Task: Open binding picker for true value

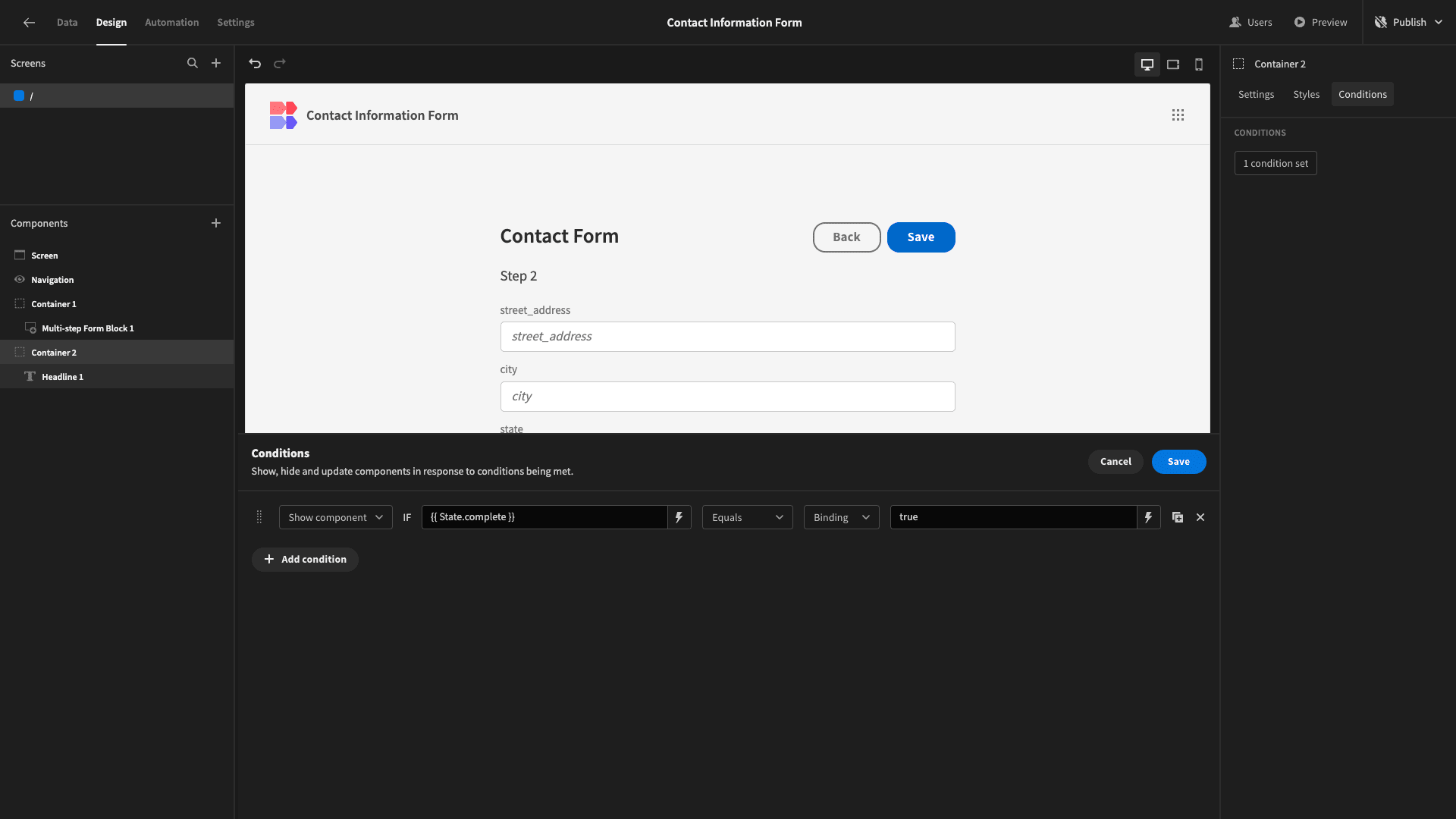Action: pos(1148,517)
